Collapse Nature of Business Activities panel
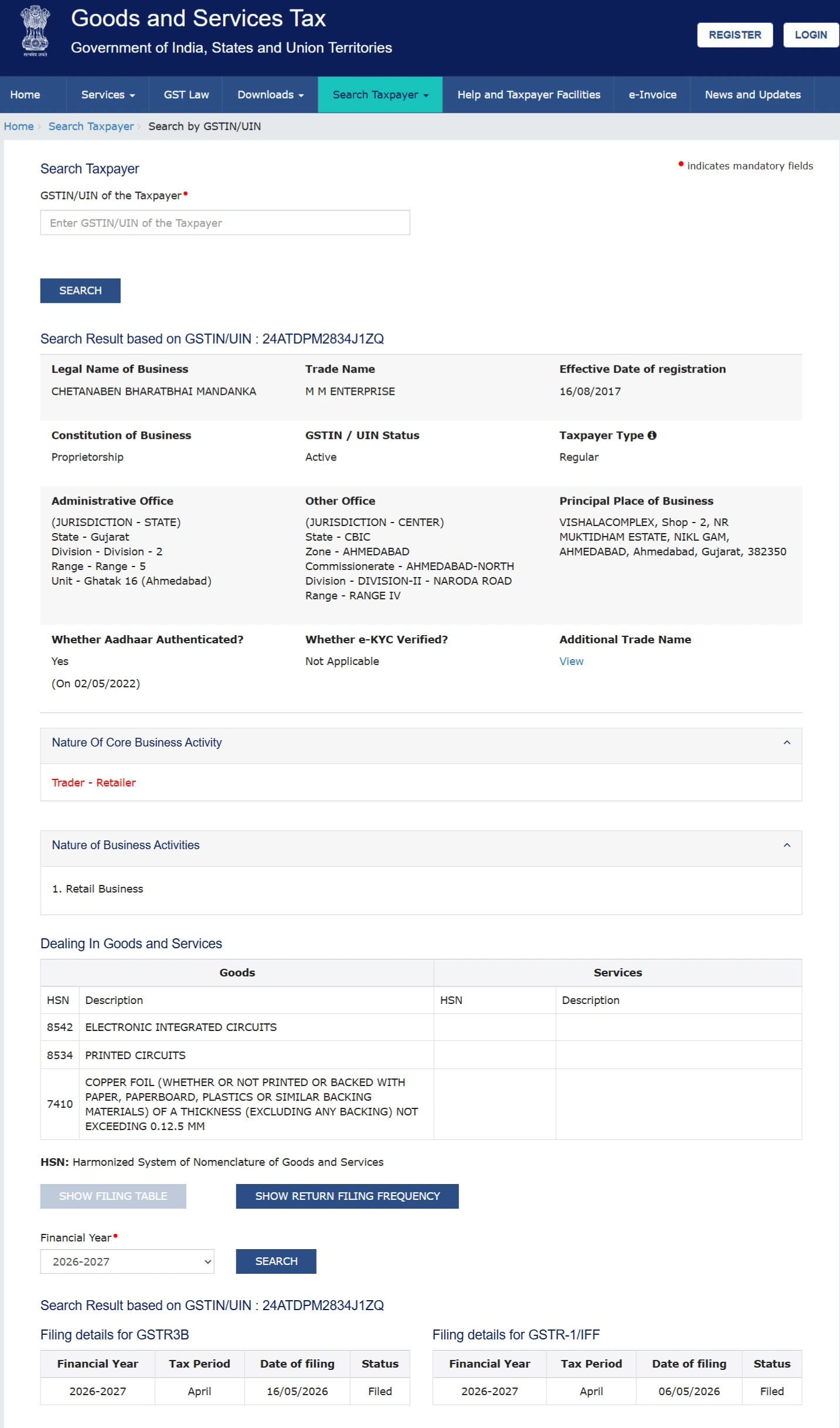The image size is (840, 1428). [787, 845]
